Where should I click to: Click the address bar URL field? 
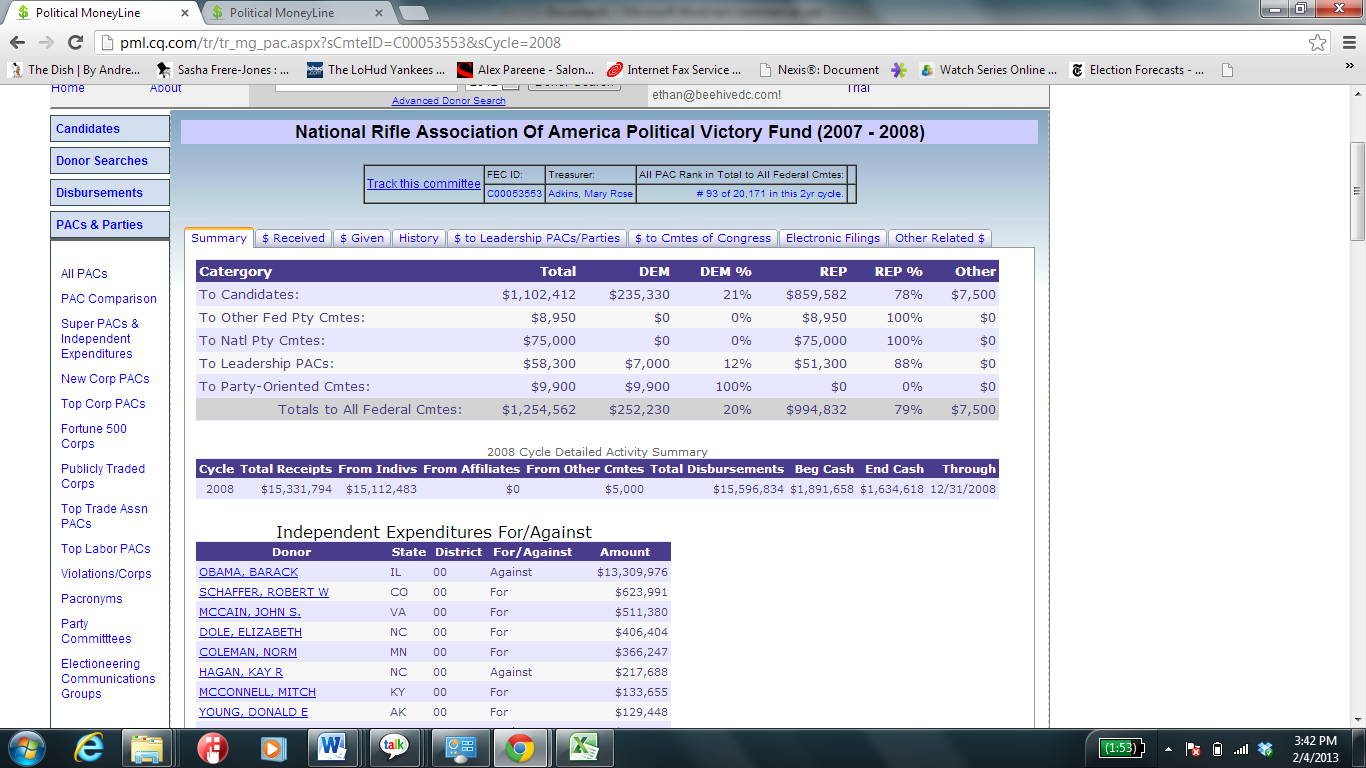click(698, 43)
